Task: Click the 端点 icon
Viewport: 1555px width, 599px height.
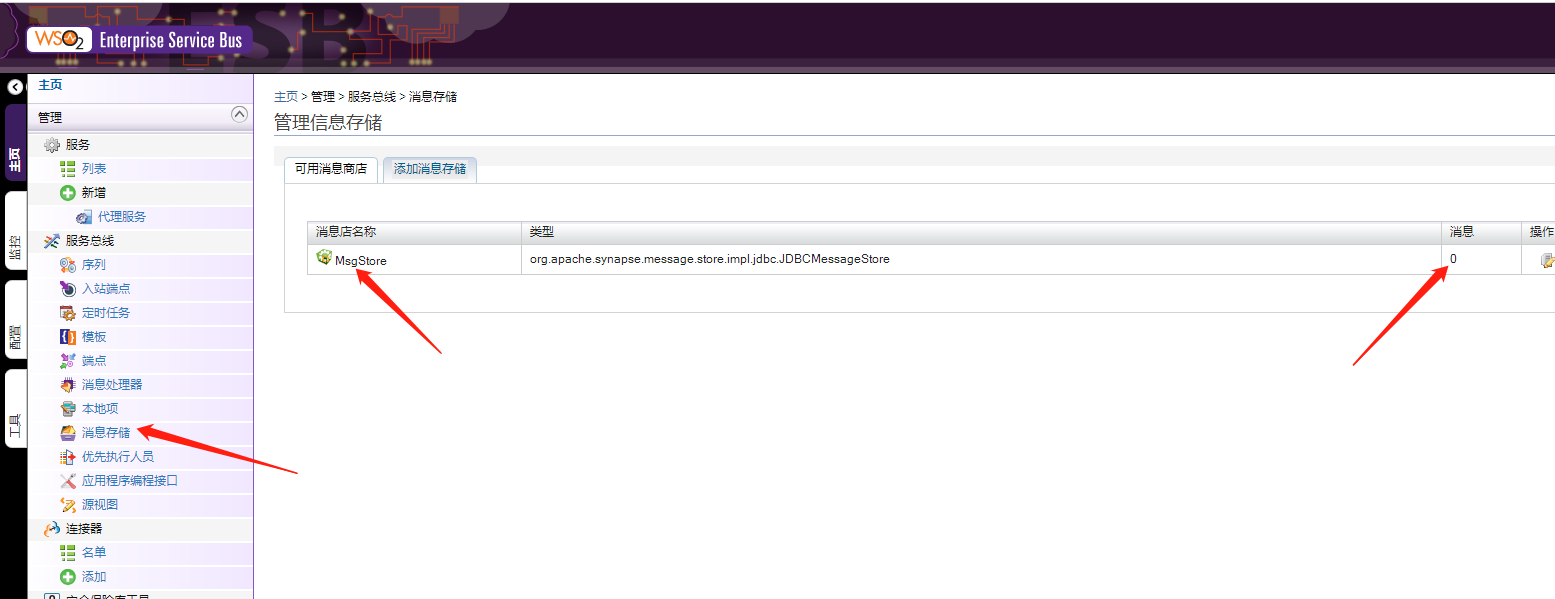Action: point(68,361)
